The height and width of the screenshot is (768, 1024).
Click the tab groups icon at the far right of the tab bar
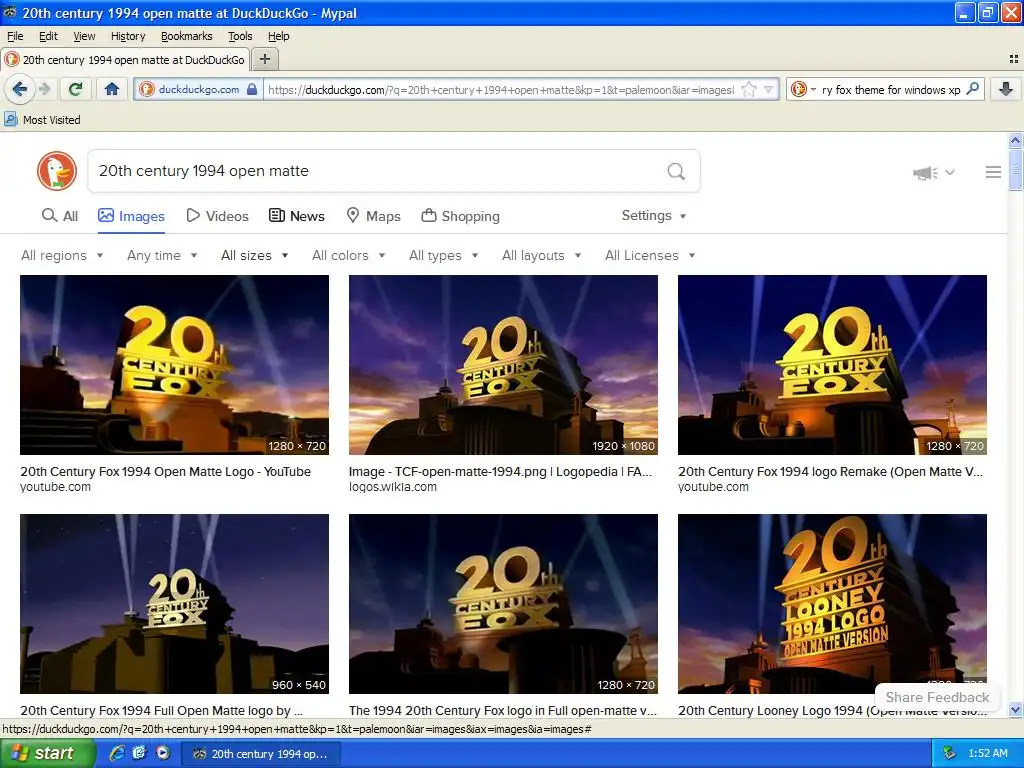click(x=1014, y=59)
